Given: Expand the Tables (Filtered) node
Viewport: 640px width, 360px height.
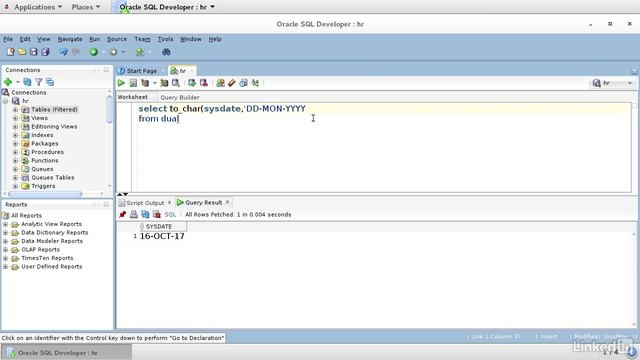Looking at the screenshot, I should [x=15, y=109].
